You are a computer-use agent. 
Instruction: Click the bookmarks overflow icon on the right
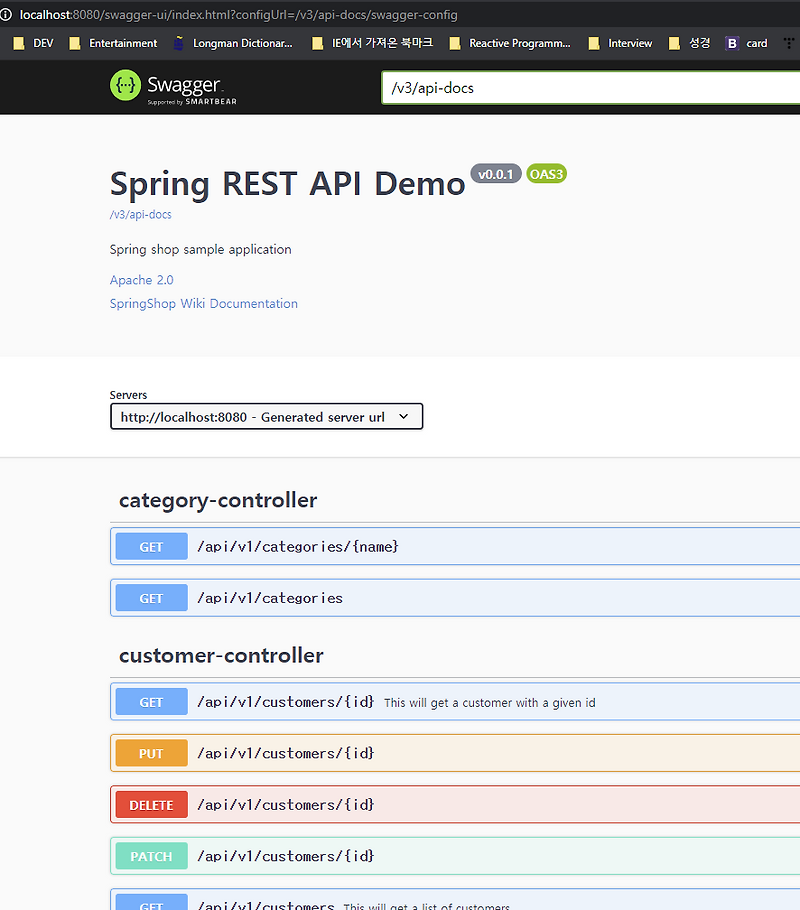click(x=788, y=43)
